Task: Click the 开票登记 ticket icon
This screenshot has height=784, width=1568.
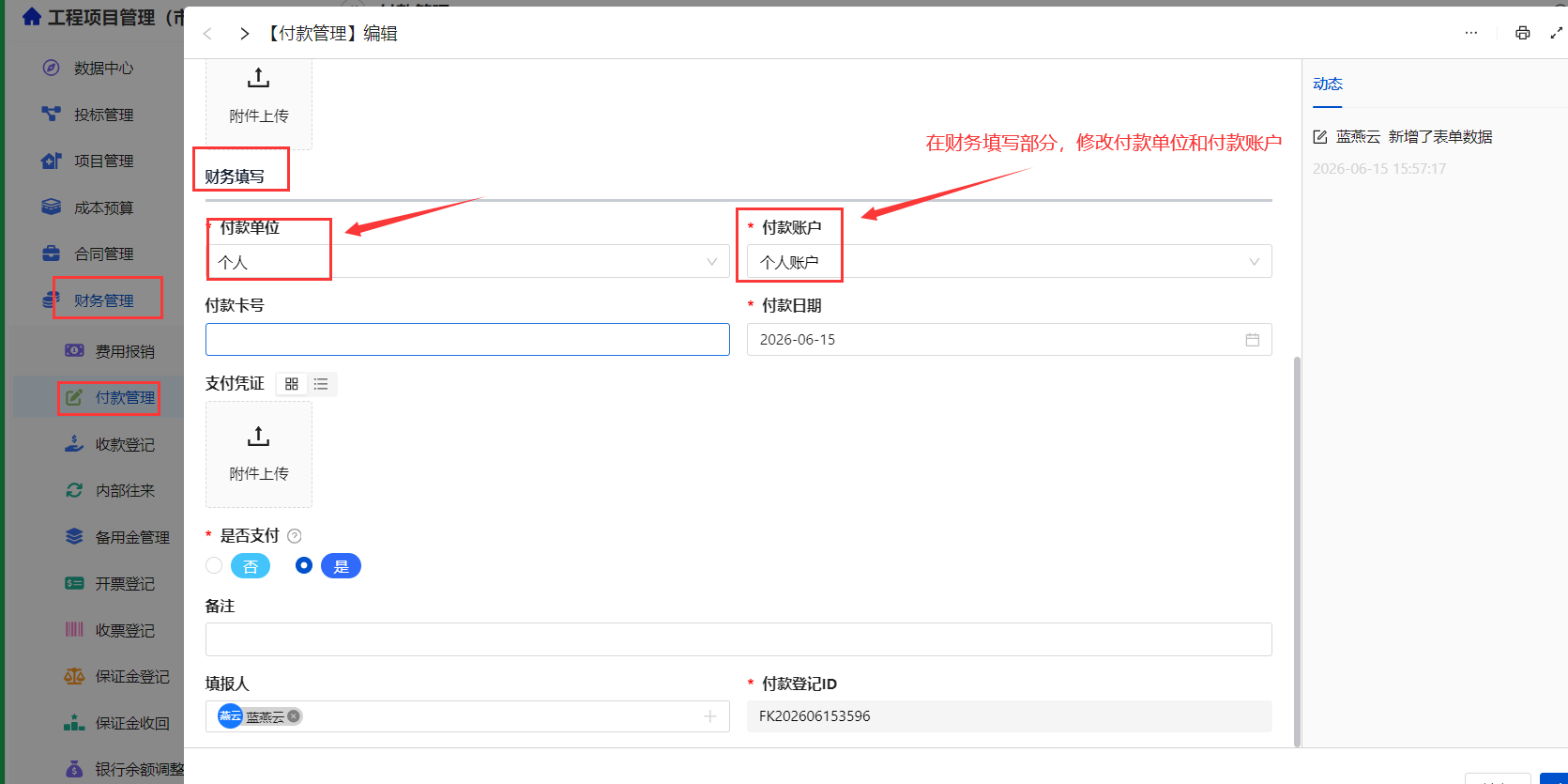Action: coord(74,583)
